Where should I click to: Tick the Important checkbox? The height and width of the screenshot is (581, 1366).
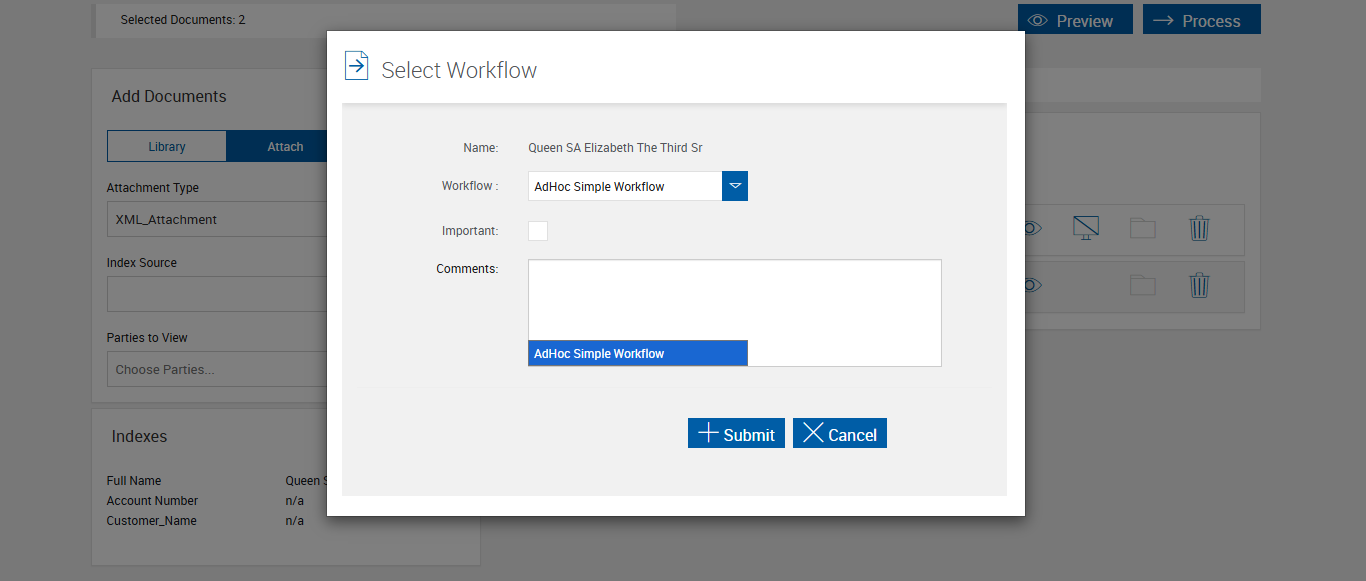[538, 231]
